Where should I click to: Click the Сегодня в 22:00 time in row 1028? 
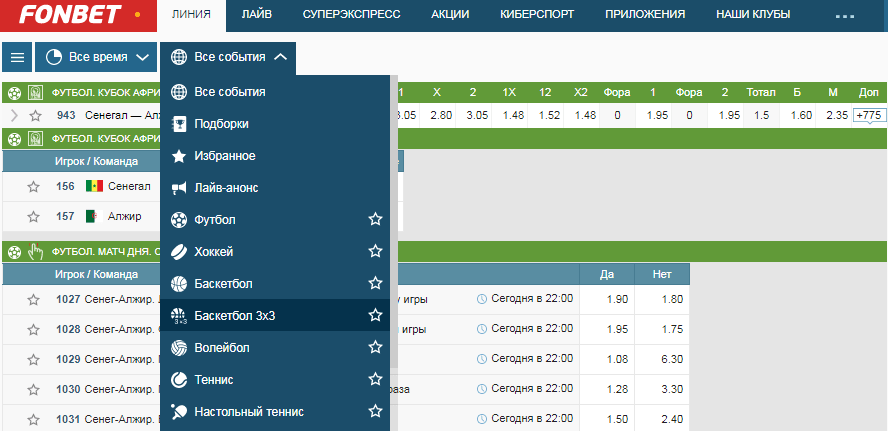532,328
